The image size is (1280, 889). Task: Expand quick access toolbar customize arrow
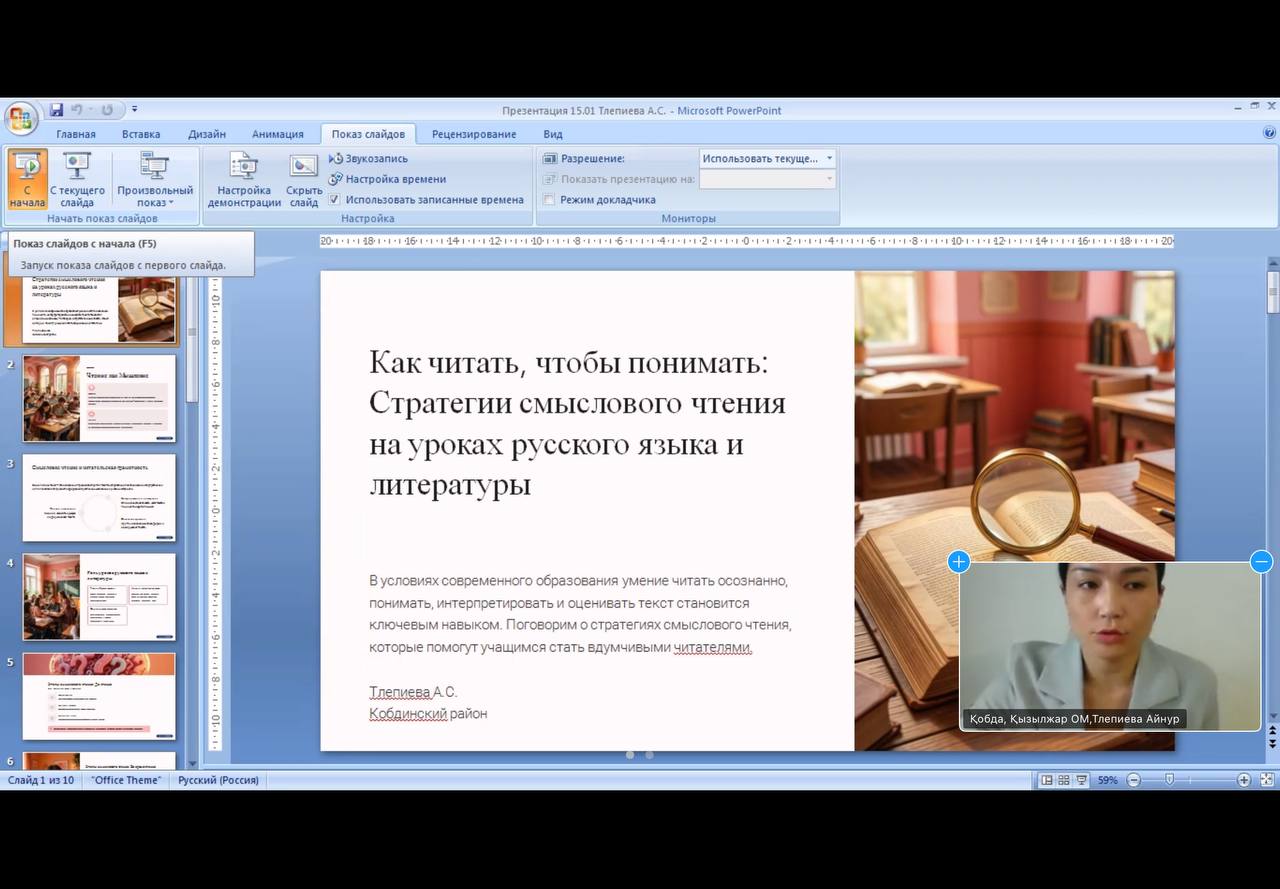coord(135,110)
